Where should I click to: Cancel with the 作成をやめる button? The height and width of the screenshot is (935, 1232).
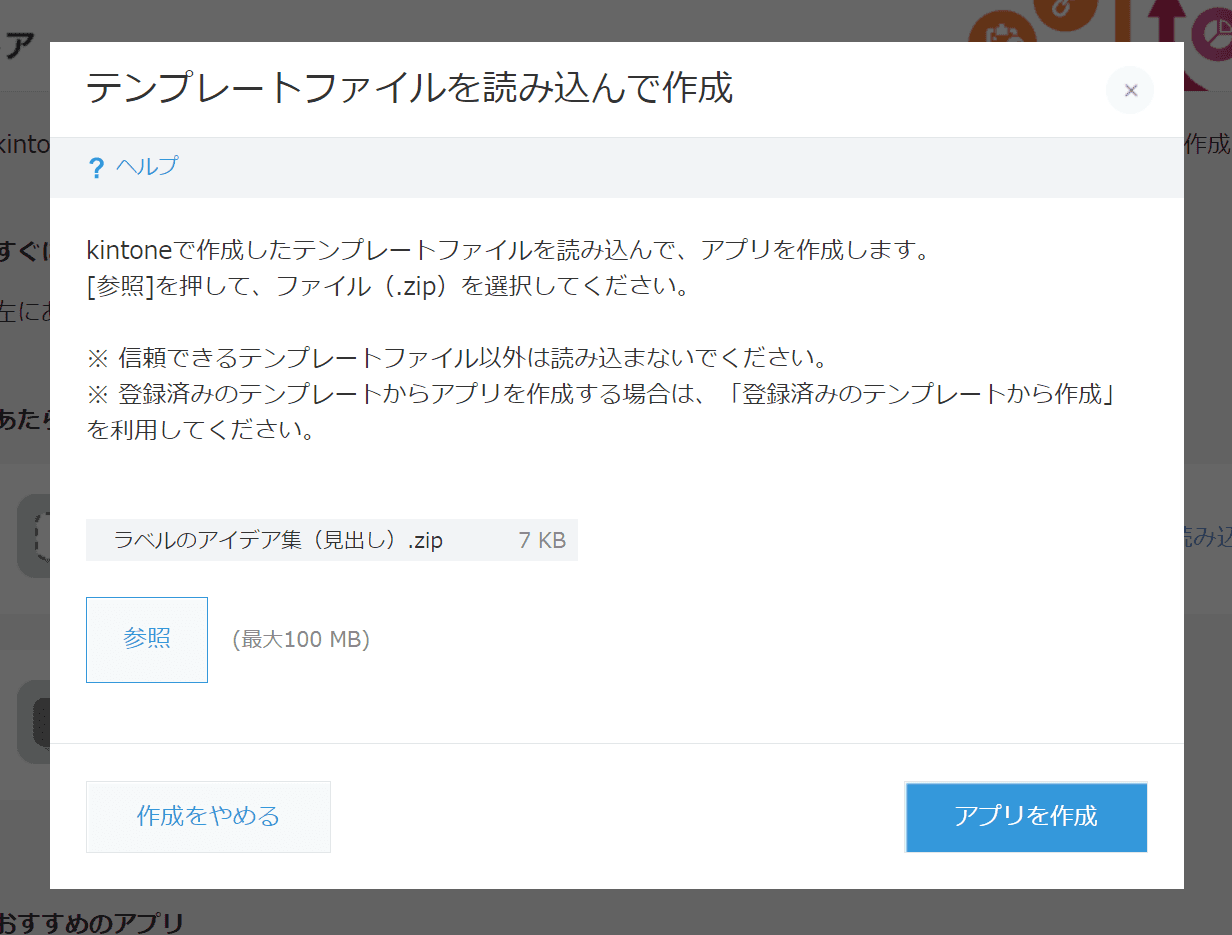click(208, 816)
